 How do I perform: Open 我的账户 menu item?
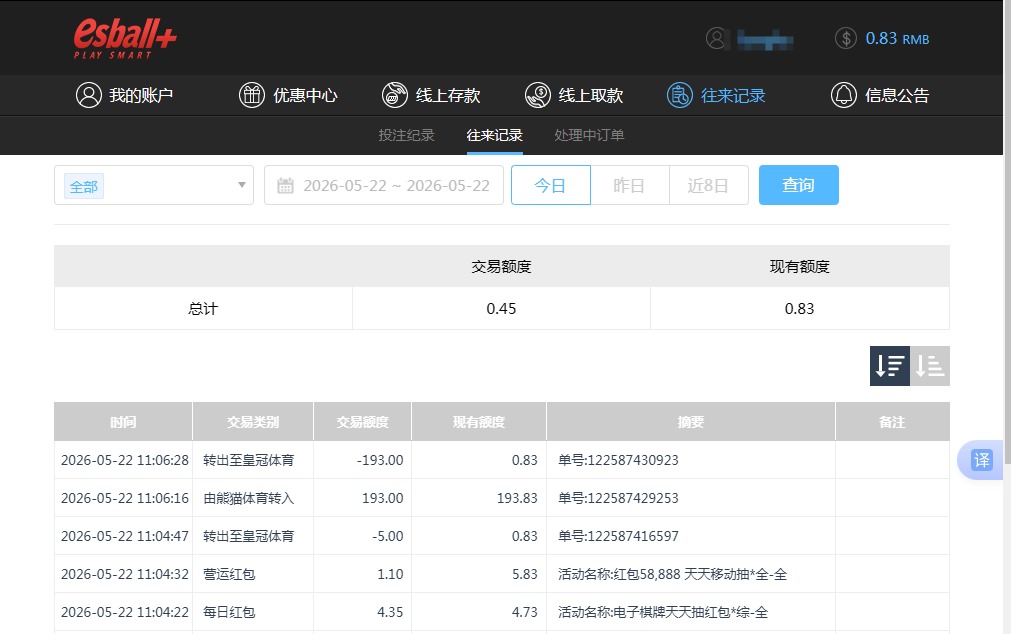click(x=124, y=95)
